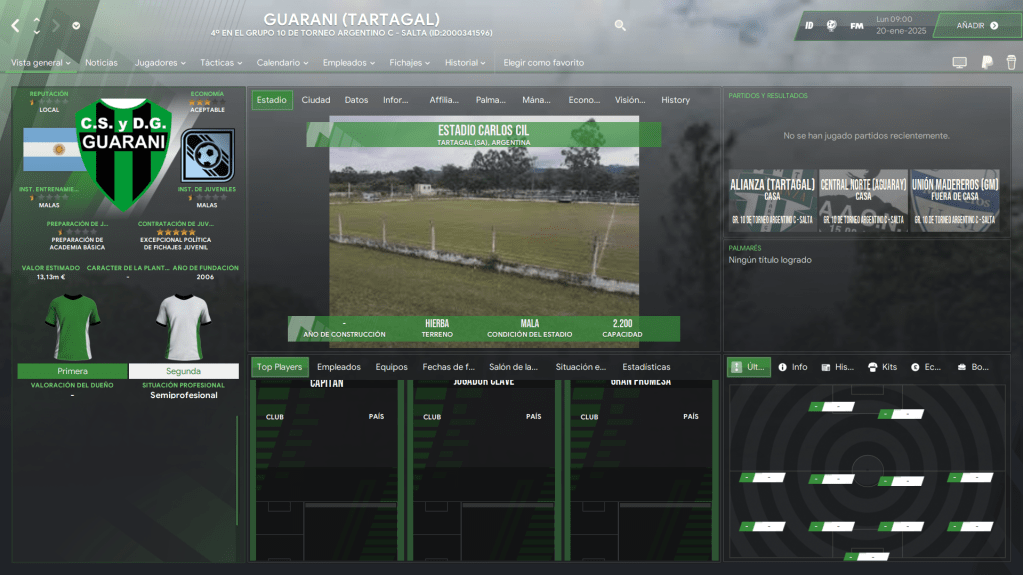The image size is (1023, 575).
Task: Open the search magnifier icon
Action: click(620, 26)
